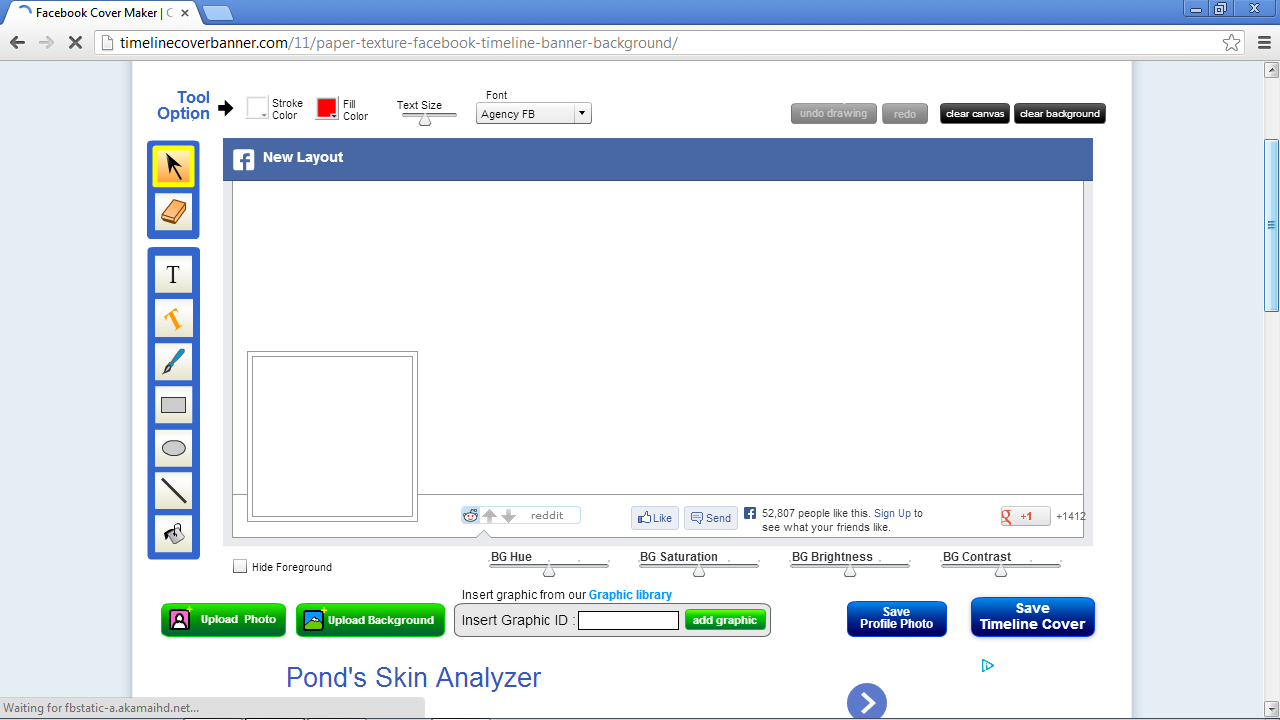
Task: Click the "New Layout" header text
Action: tap(303, 157)
